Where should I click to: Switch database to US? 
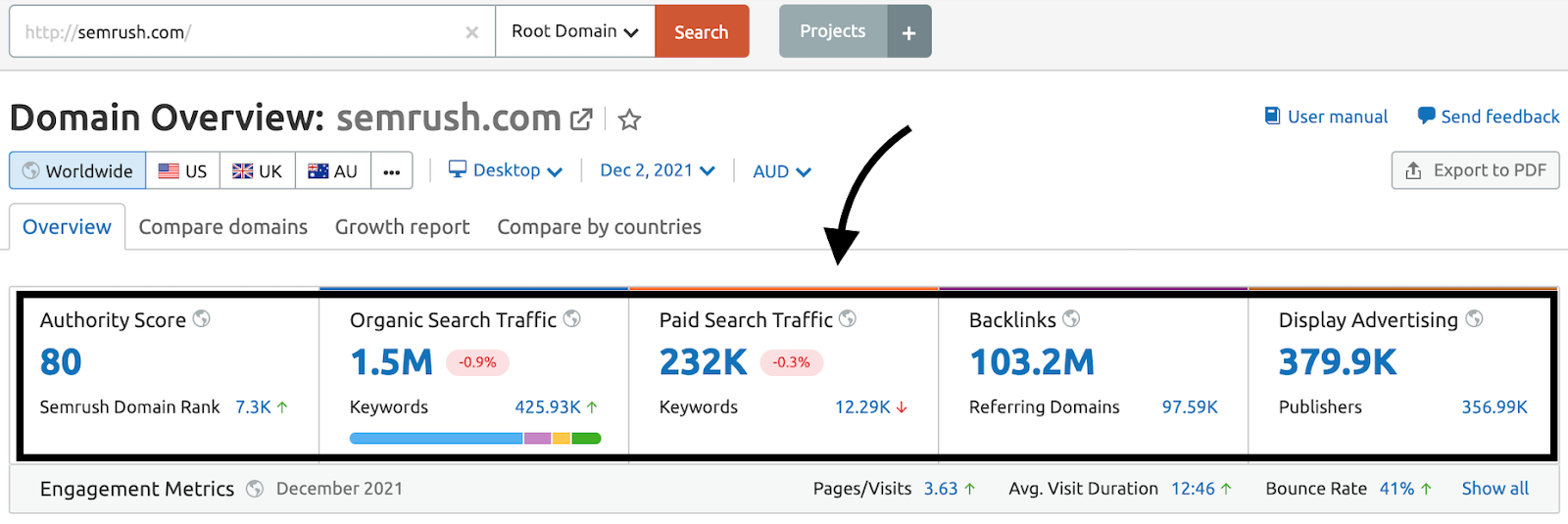182,170
